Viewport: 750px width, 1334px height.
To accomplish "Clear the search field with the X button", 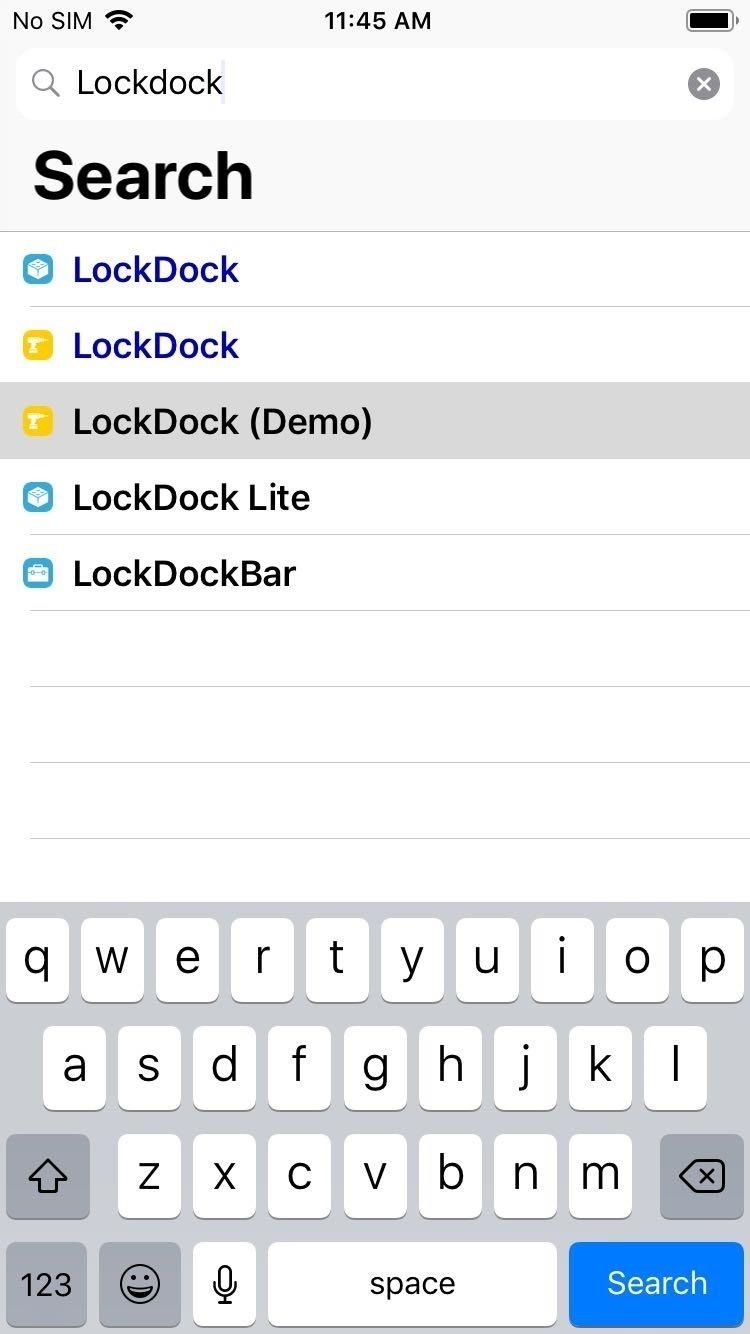I will click(703, 84).
